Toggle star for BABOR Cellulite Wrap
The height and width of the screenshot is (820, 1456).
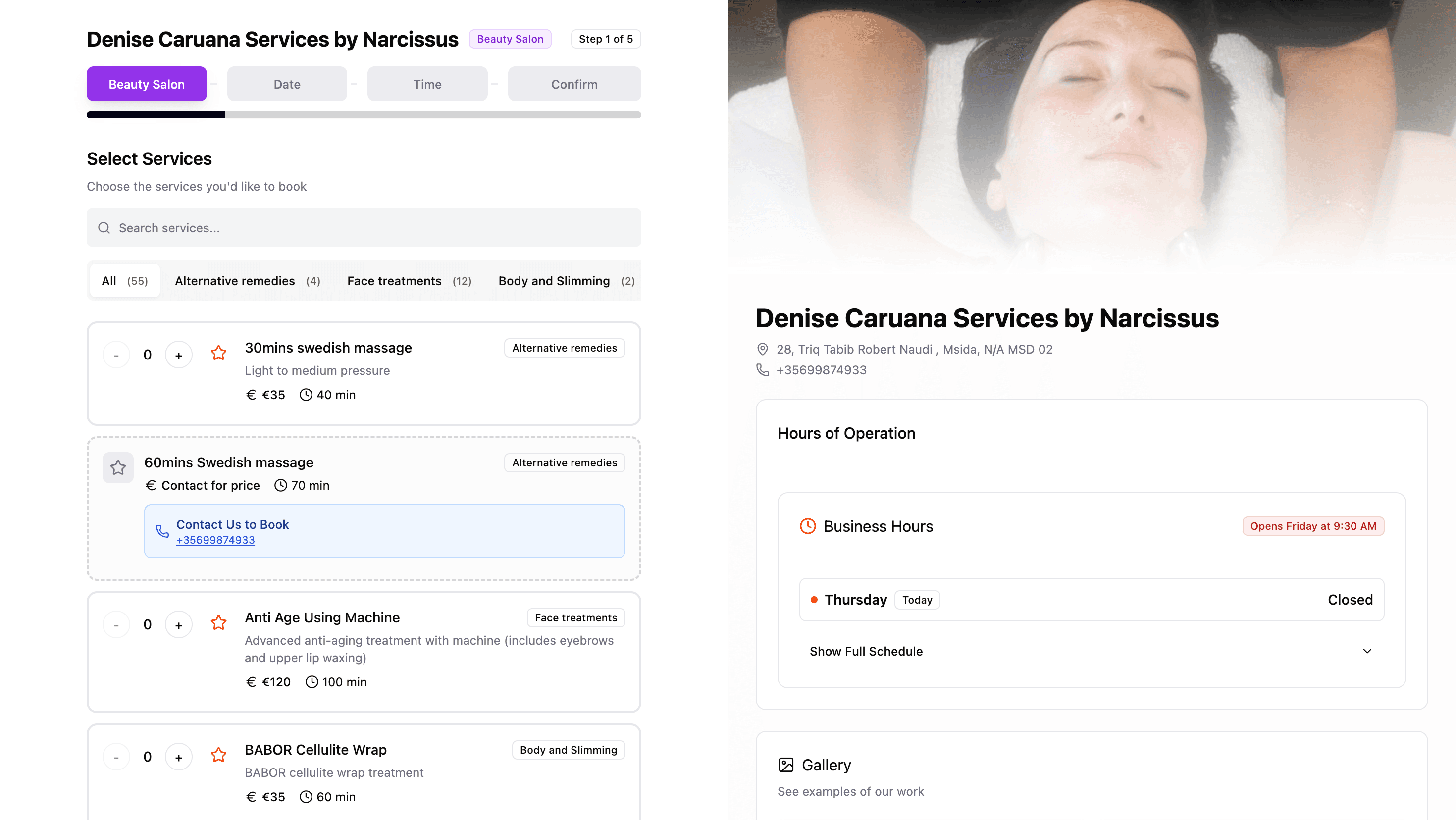(218, 755)
